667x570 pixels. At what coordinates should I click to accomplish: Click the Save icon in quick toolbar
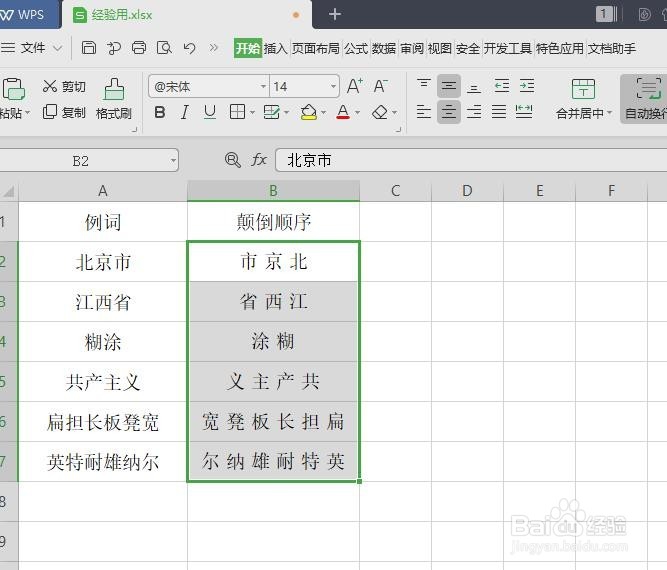point(88,48)
